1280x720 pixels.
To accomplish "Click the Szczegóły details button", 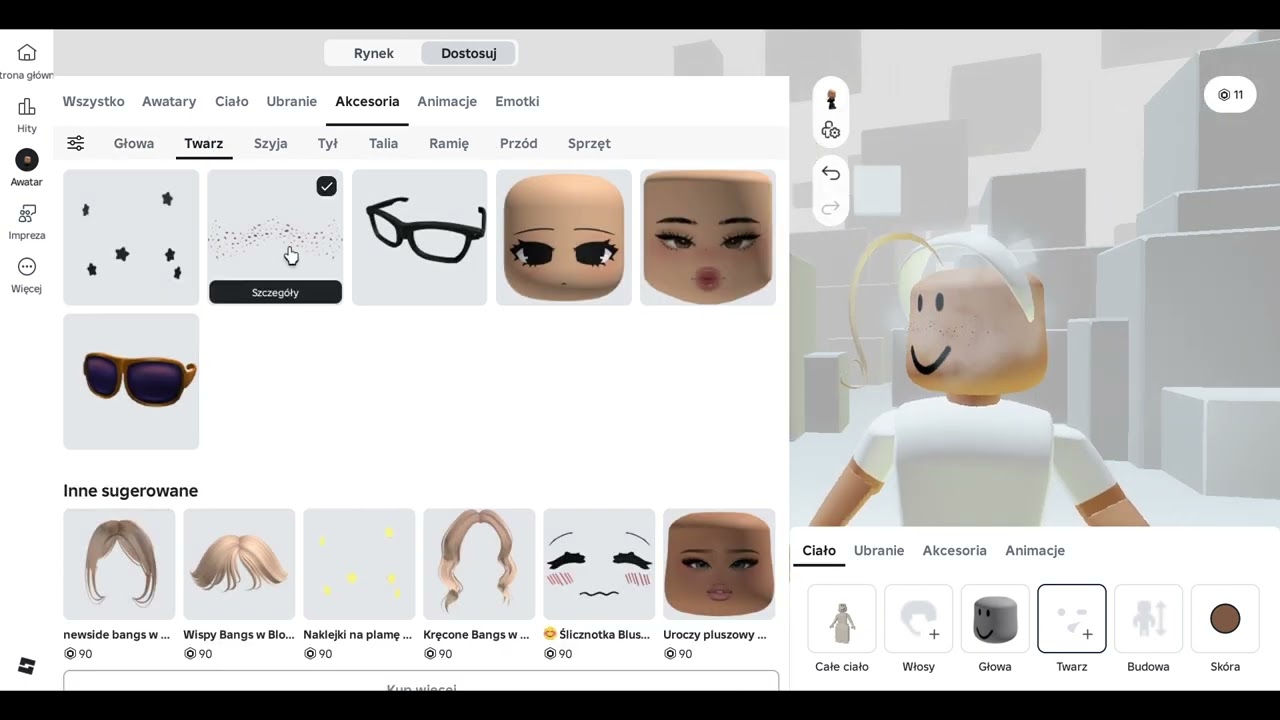I will [x=275, y=292].
